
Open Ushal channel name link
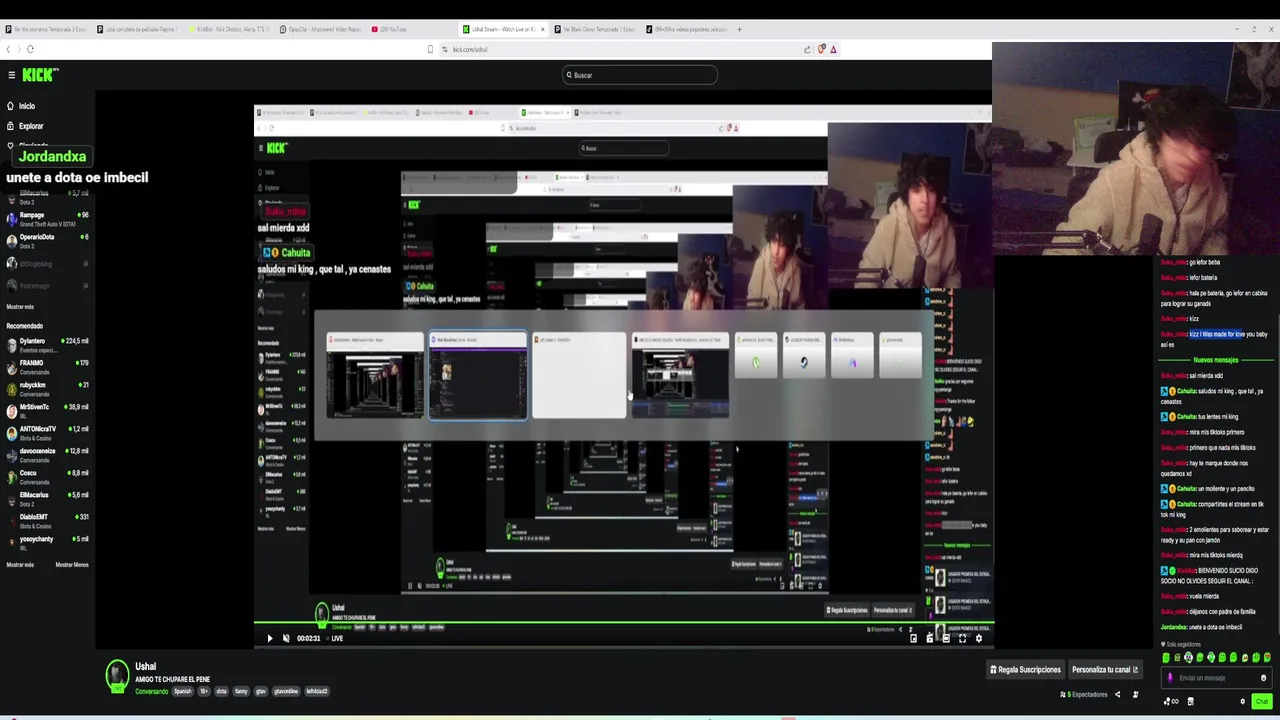(x=146, y=667)
